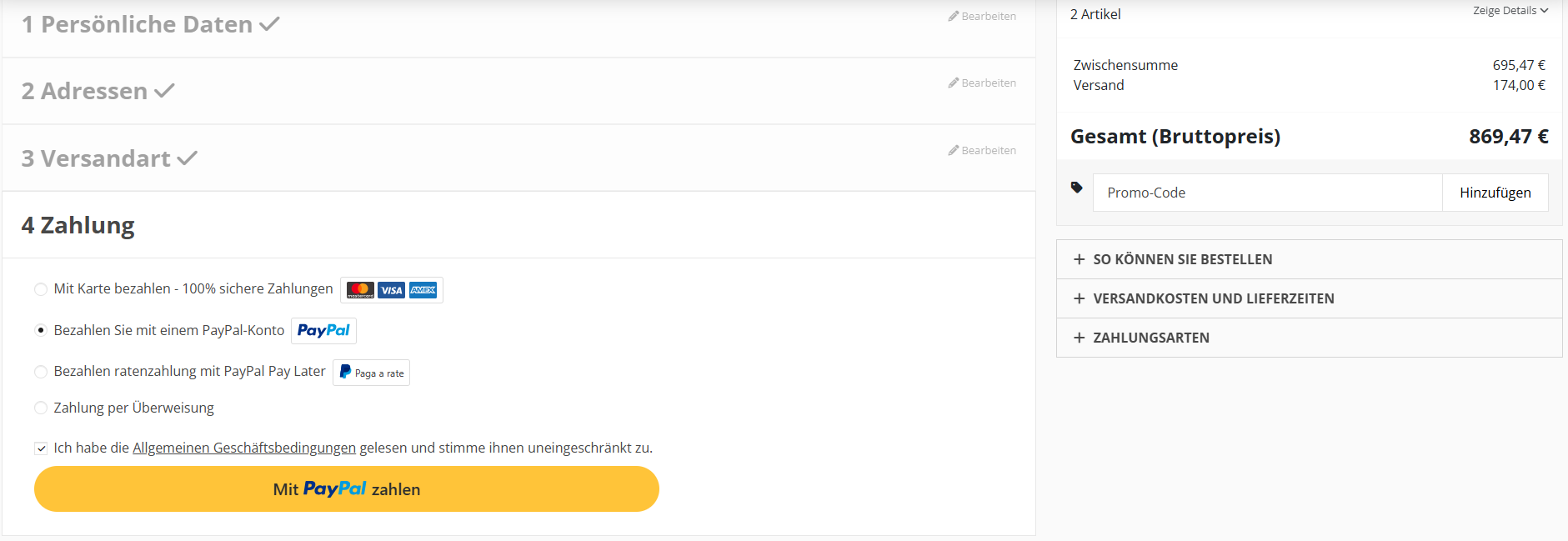Open the Allgemeinen Geschäftsbedingungen link

coord(243,448)
